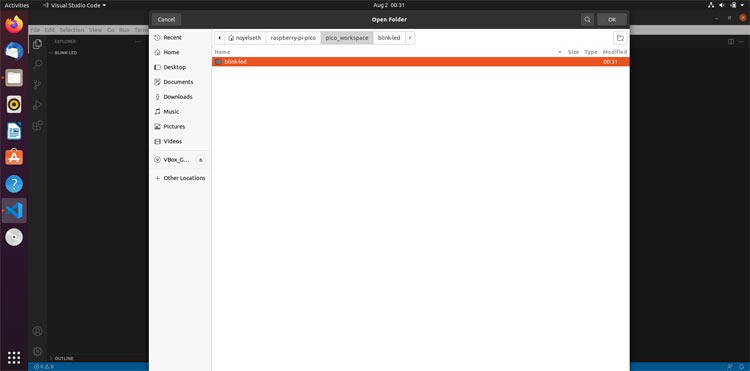
Task: Open VS Code Manage gear icon
Action: pyautogui.click(x=37, y=351)
